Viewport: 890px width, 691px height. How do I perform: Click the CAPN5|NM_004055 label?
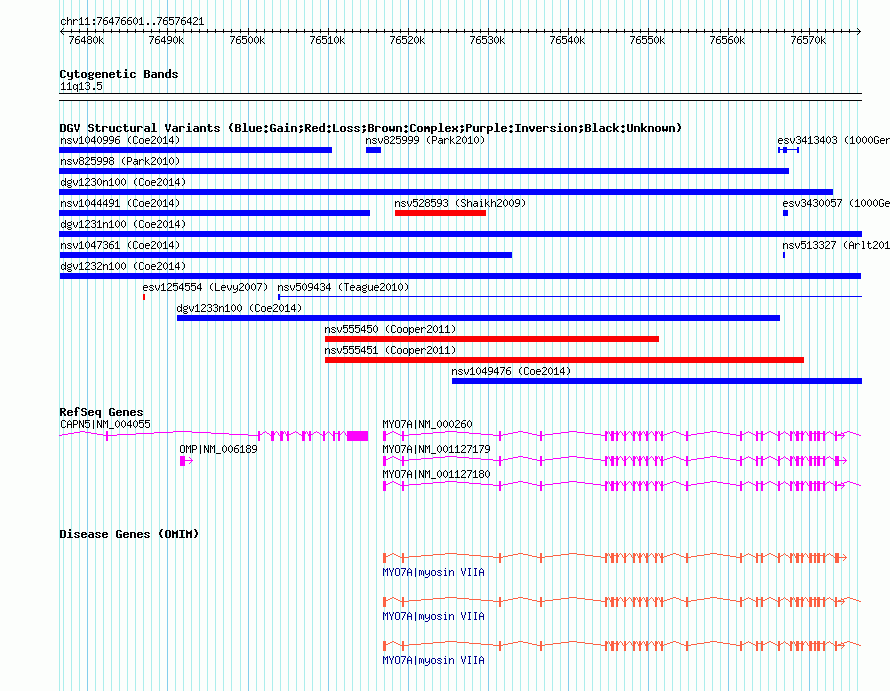(x=105, y=425)
